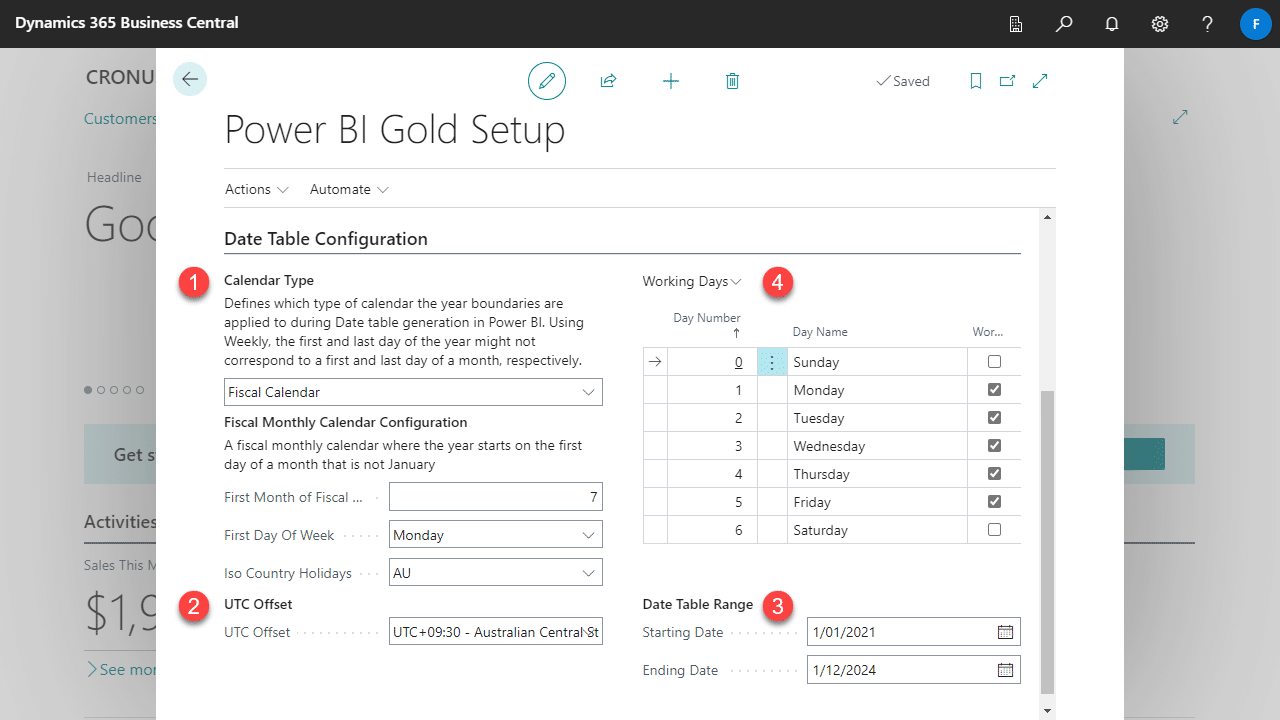This screenshot has width=1280, height=720.
Task: Toggle Saturday working day checkbox
Action: [x=994, y=529]
